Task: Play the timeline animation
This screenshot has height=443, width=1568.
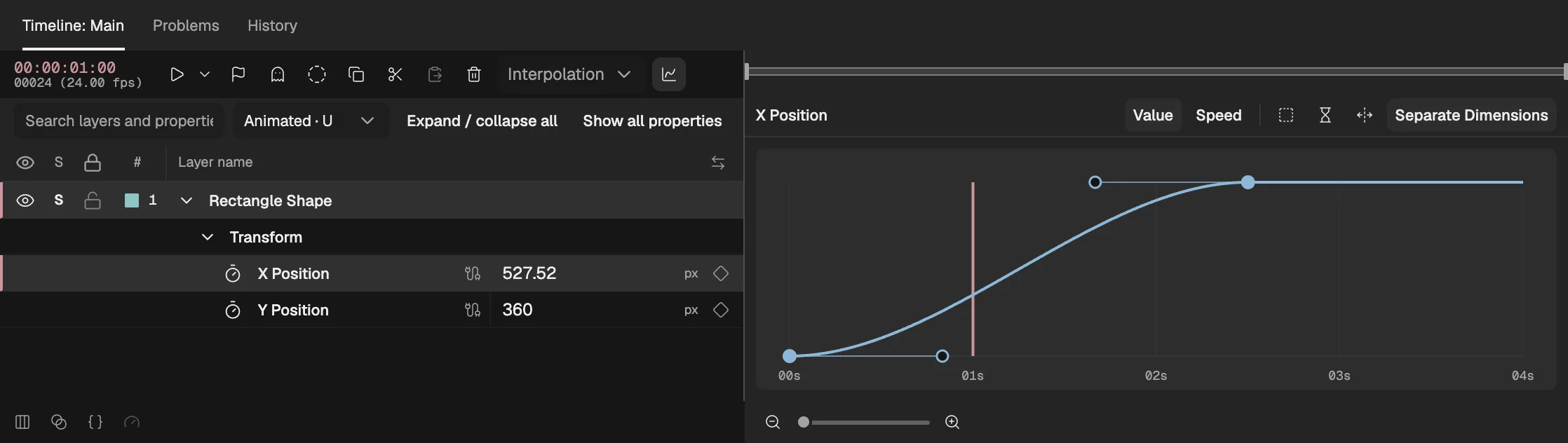Action: [177, 74]
